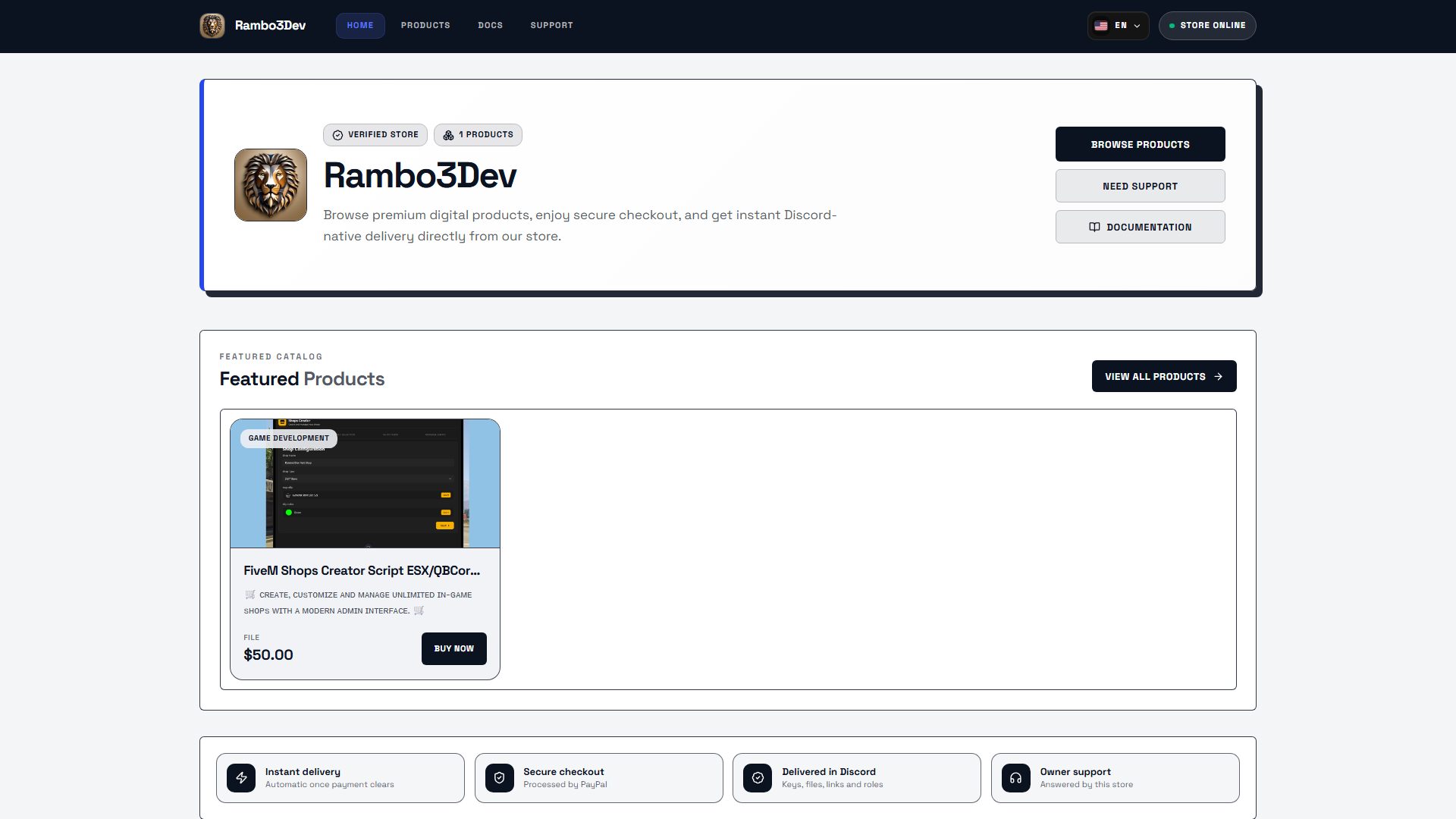Viewport: 1456px width, 819px height.
Task: Click the 1 Products badge cubes icon
Action: coord(448,135)
